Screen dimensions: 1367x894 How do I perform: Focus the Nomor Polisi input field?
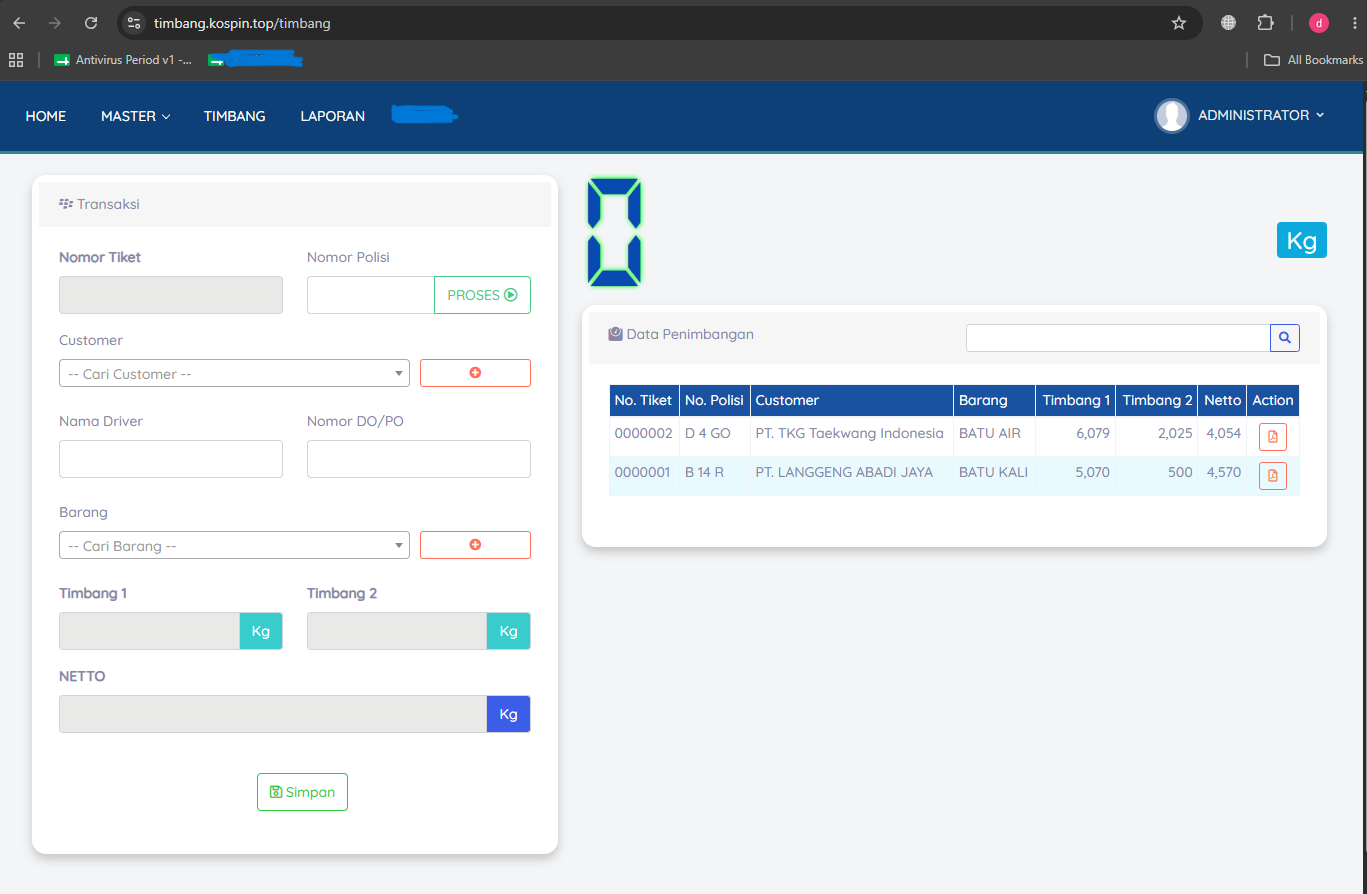[x=371, y=295]
